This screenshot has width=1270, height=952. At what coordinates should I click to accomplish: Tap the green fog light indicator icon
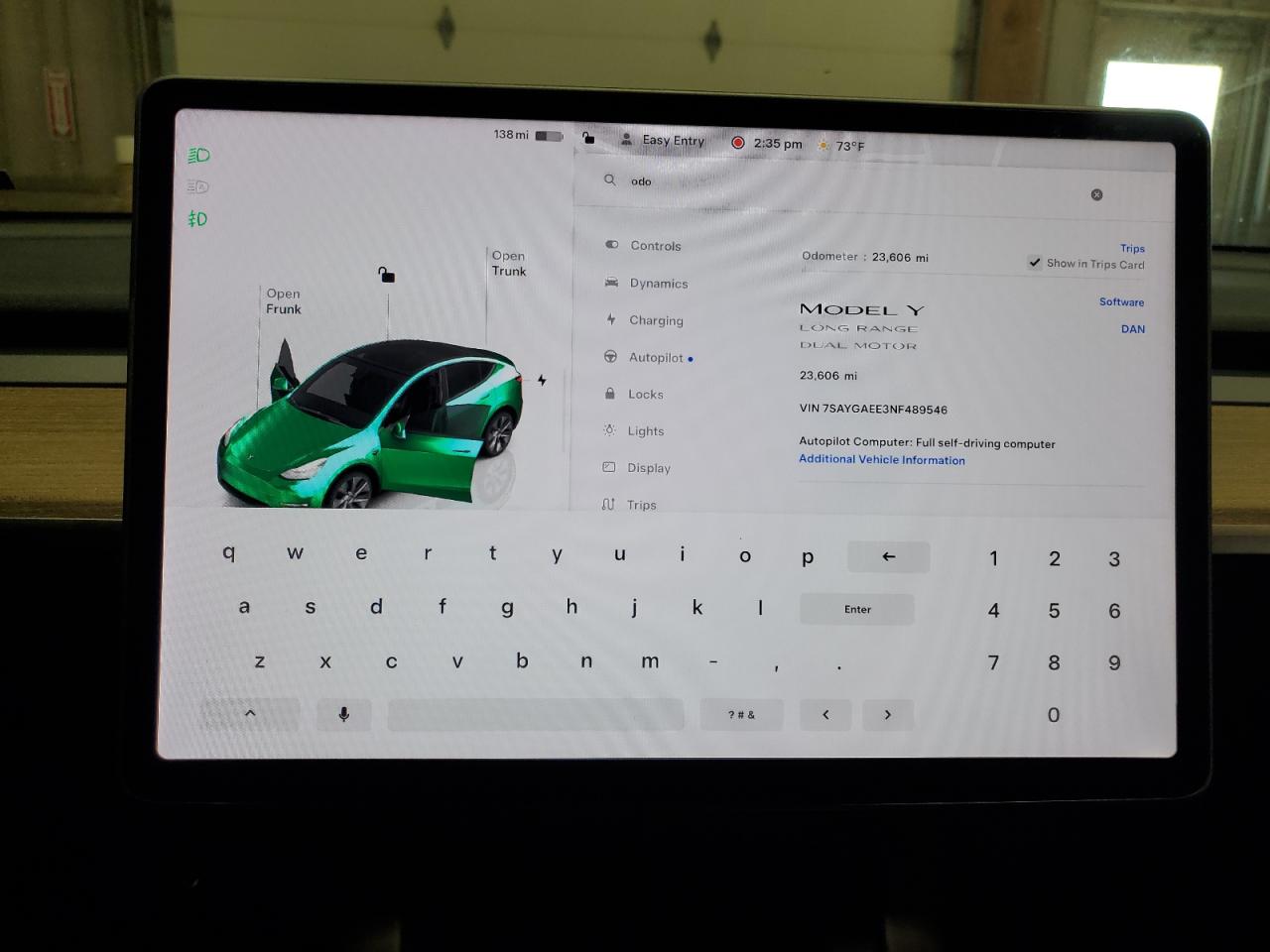[197, 218]
